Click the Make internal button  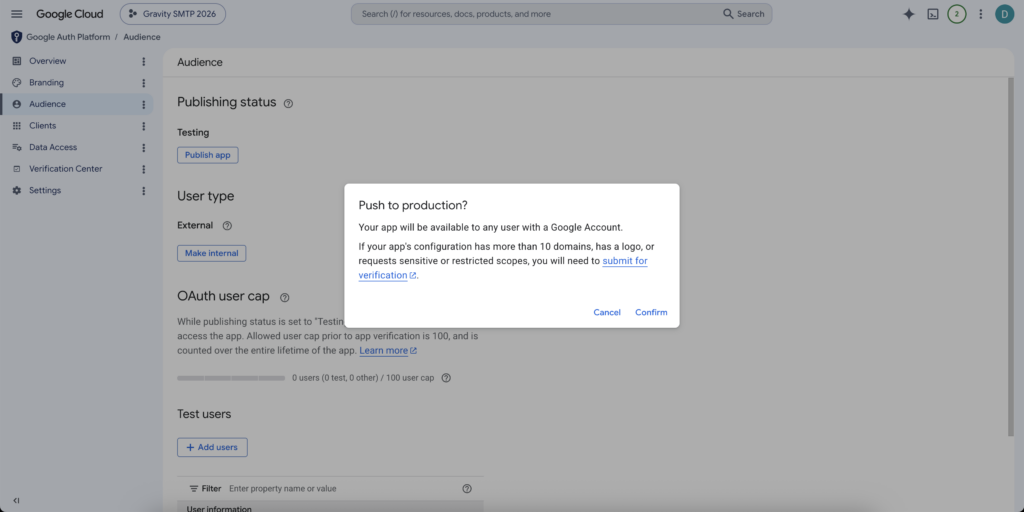pos(212,253)
